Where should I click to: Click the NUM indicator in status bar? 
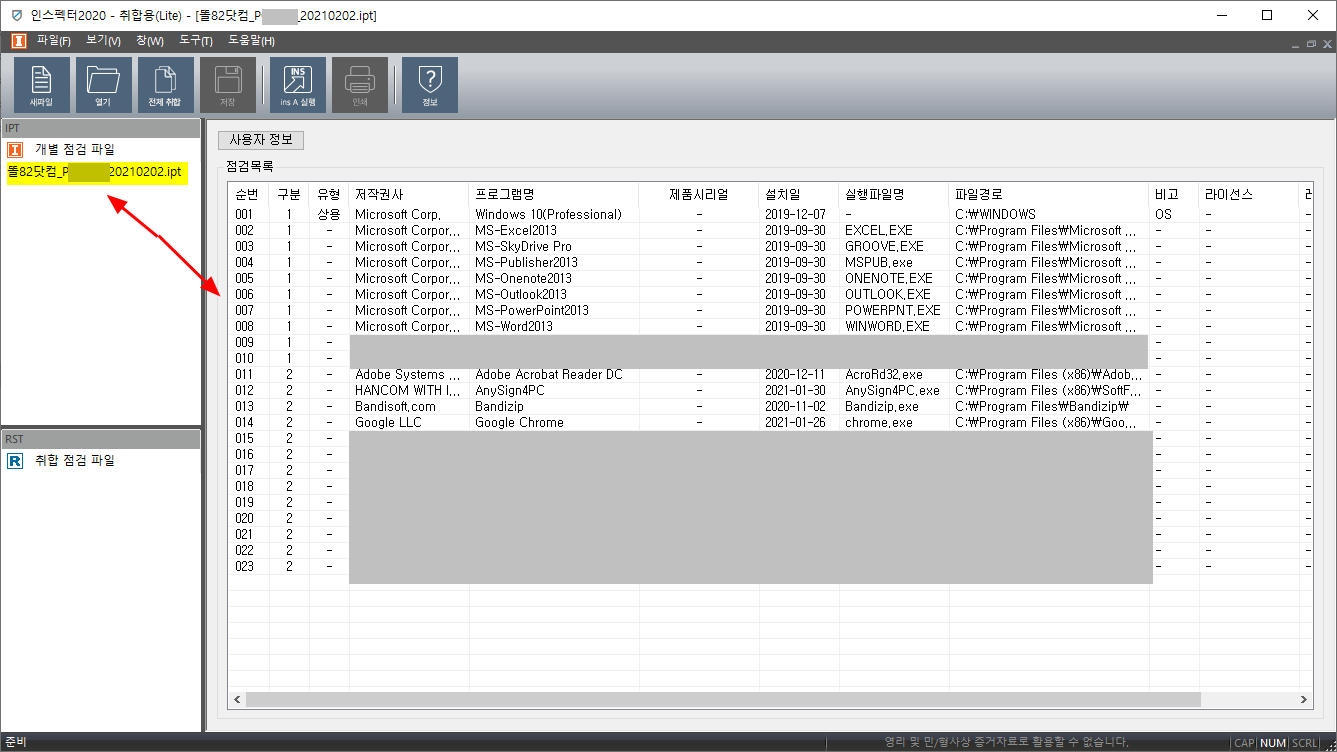(x=1272, y=743)
